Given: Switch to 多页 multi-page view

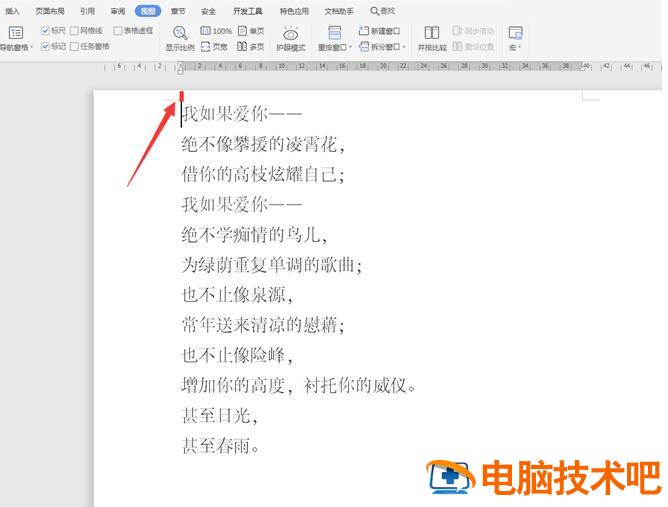Looking at the screenshot, I should point(251,47).
